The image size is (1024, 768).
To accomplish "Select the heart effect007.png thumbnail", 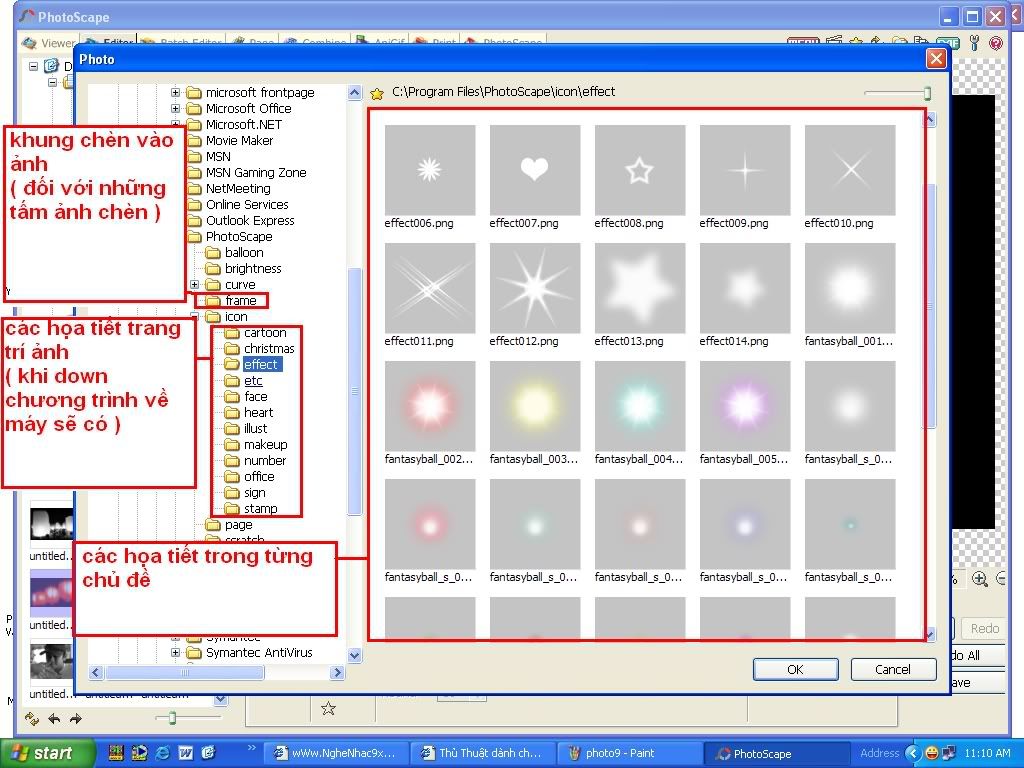I will (534, 170).
